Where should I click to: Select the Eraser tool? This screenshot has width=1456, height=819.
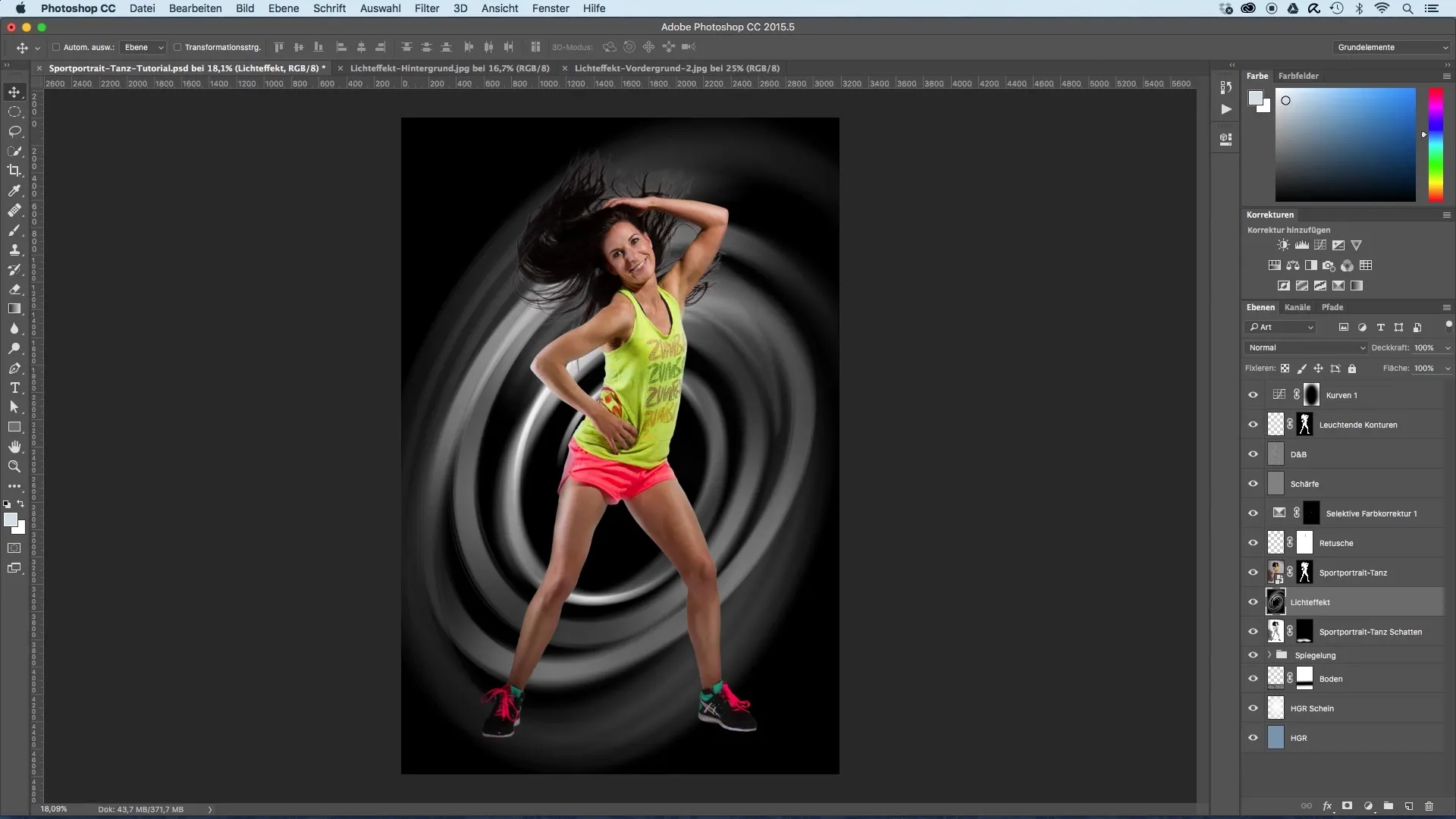point(14,289)
